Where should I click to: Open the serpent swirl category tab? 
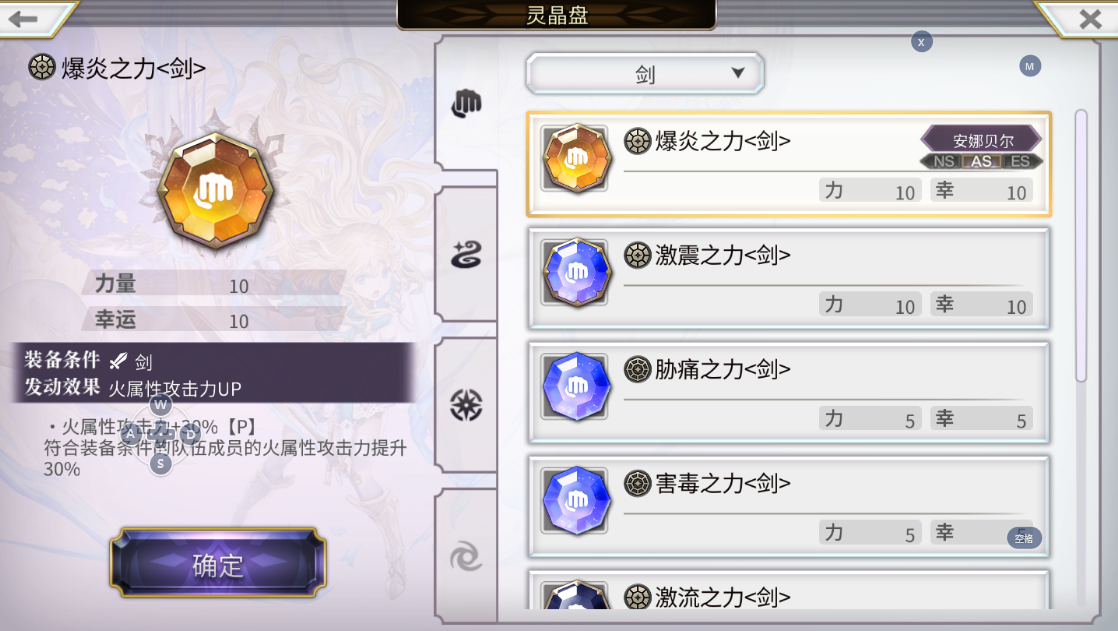point(466,255)
